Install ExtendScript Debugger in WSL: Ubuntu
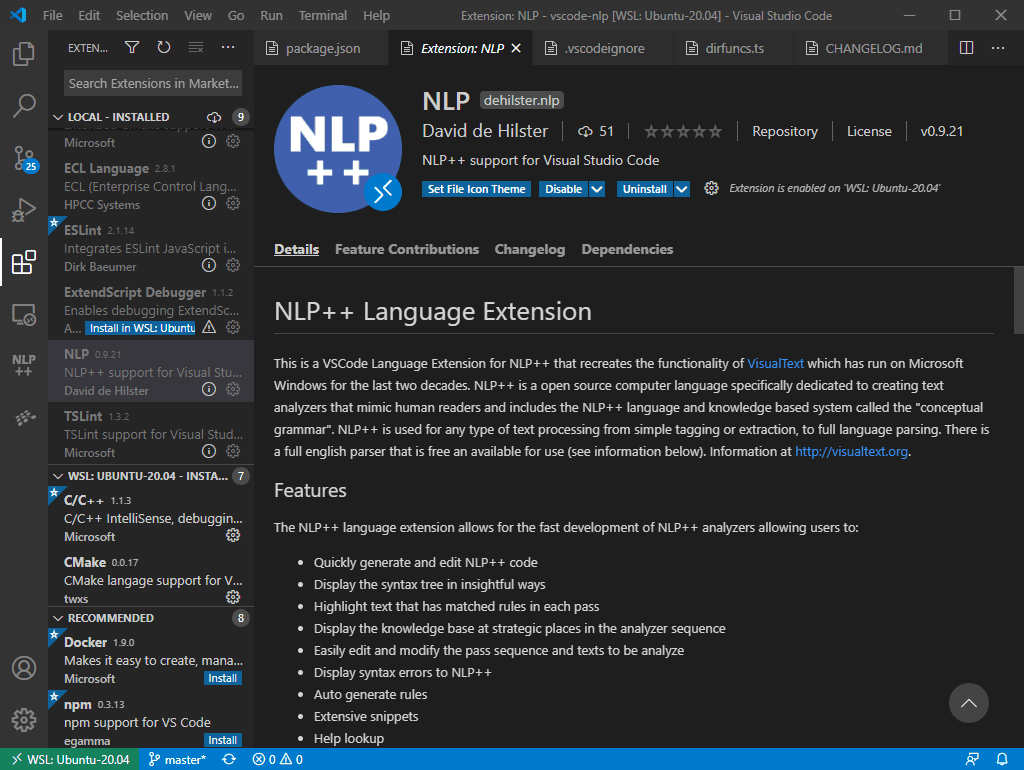This screenshot has width=1024, height=770. [141, 328]
